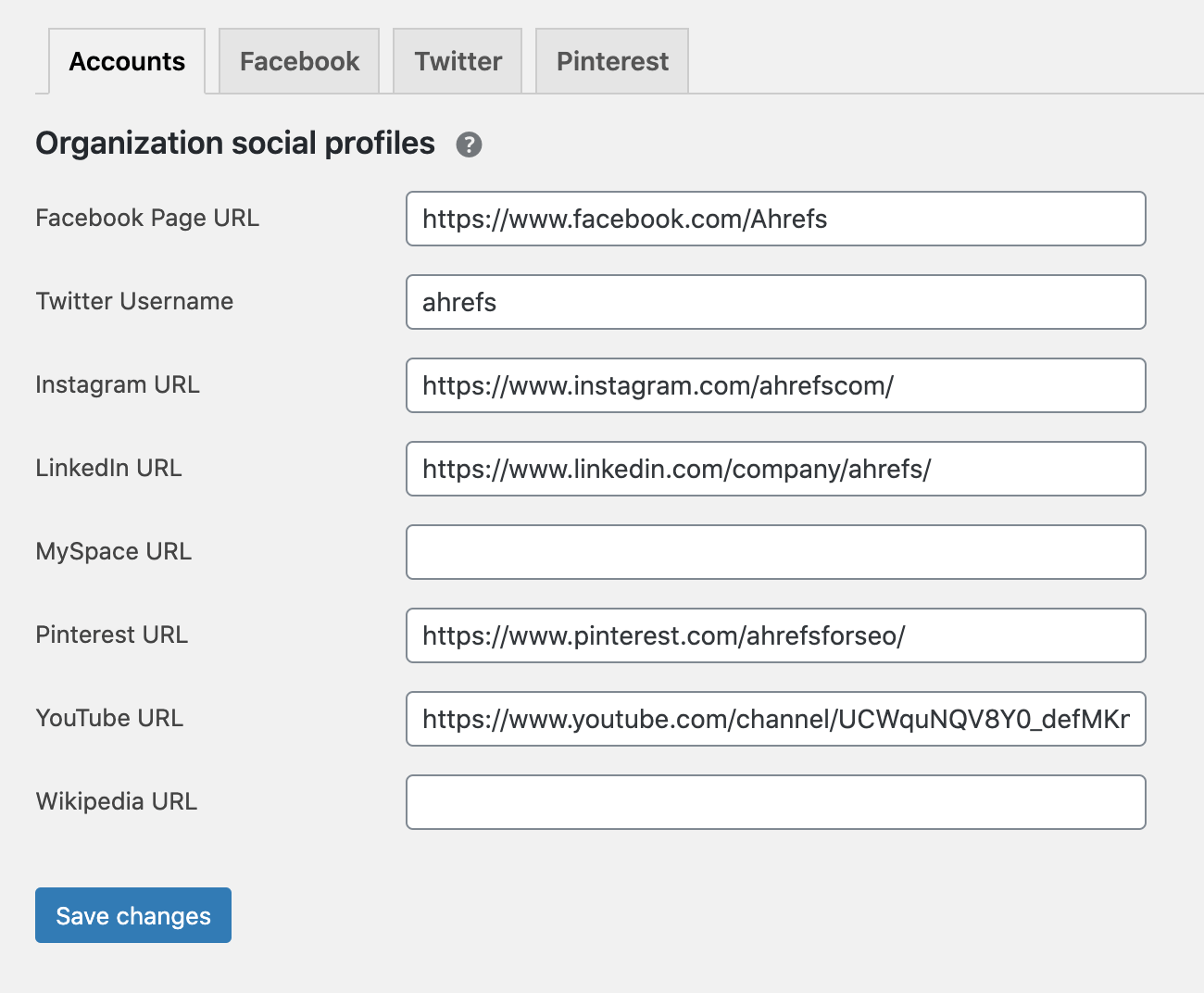The width and height of the screenshot is (1204, 993).
Task: Click the empty Wikipedia URL field
Action: [775, 802]
